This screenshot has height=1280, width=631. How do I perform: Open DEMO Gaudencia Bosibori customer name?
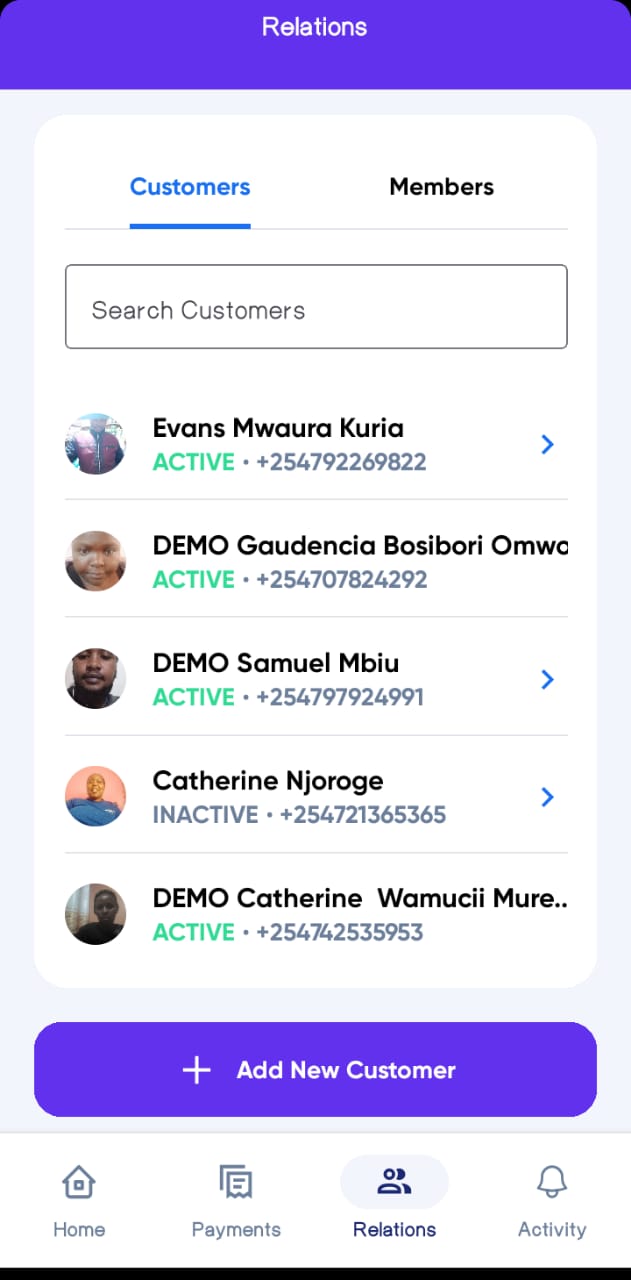359,546
